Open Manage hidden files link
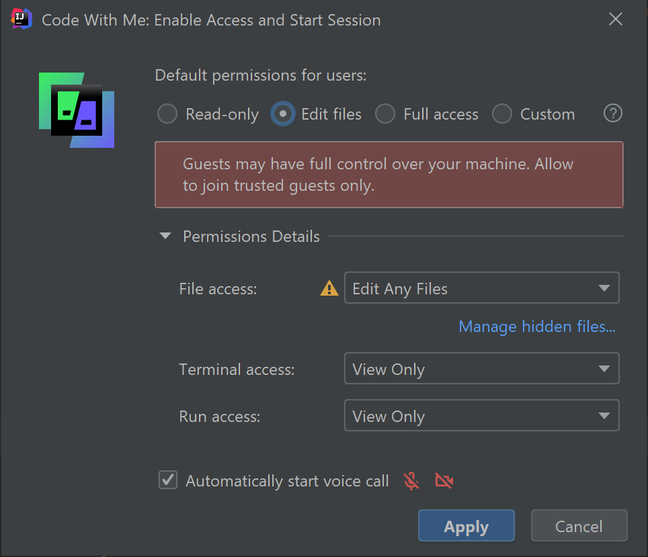648x557 pixels. (x=537, y=326)
